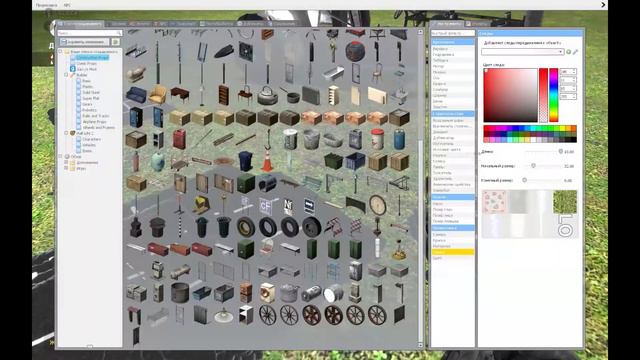Open the Gears spawnlist
640x360 pixels.
87,104
